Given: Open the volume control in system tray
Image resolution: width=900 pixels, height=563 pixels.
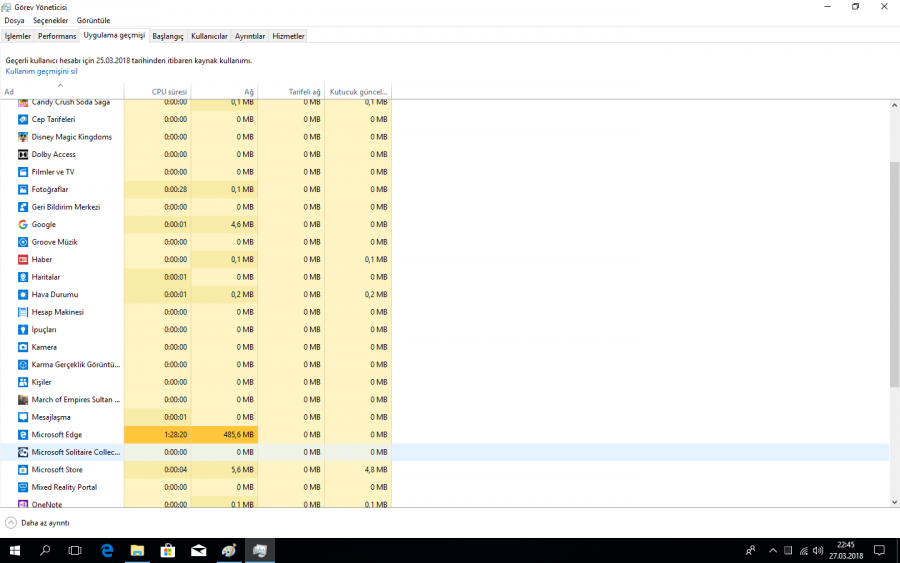Looking at the screenshot, I should 818,551.
